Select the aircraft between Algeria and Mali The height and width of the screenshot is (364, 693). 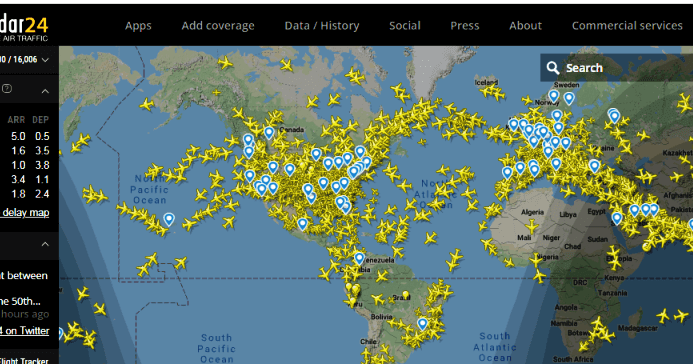pyautogui.click(x=532, y=227)
